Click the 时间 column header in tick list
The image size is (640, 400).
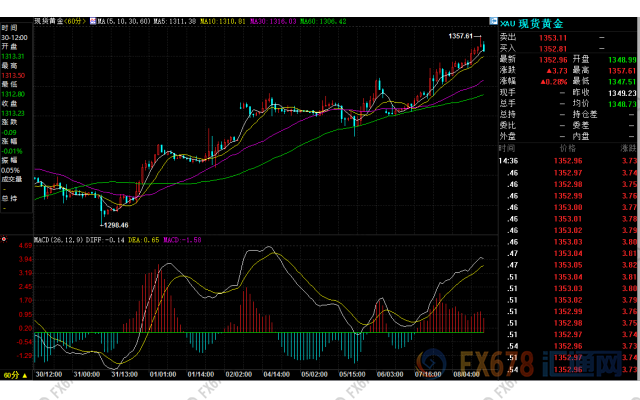point(507,146)
